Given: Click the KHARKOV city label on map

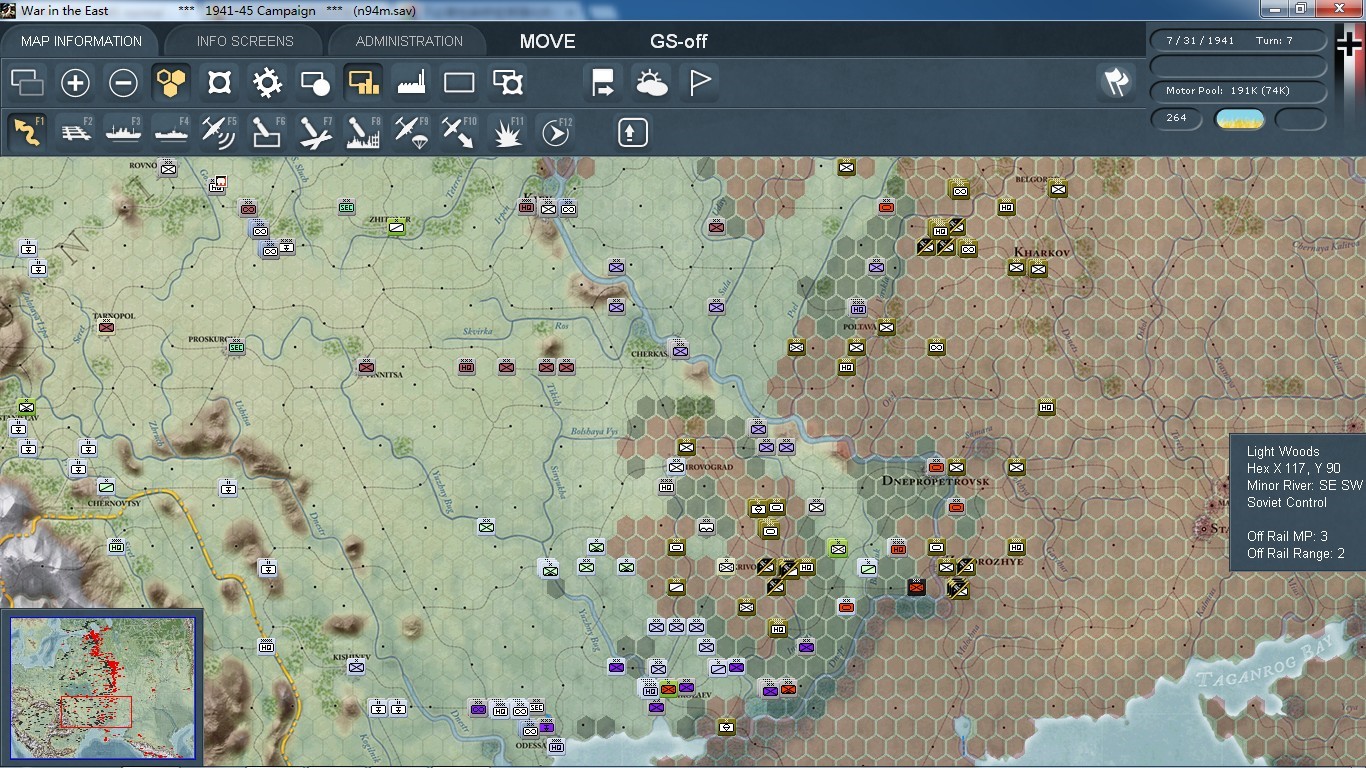Looking at the screenshot, I should tap(1041, 252).
